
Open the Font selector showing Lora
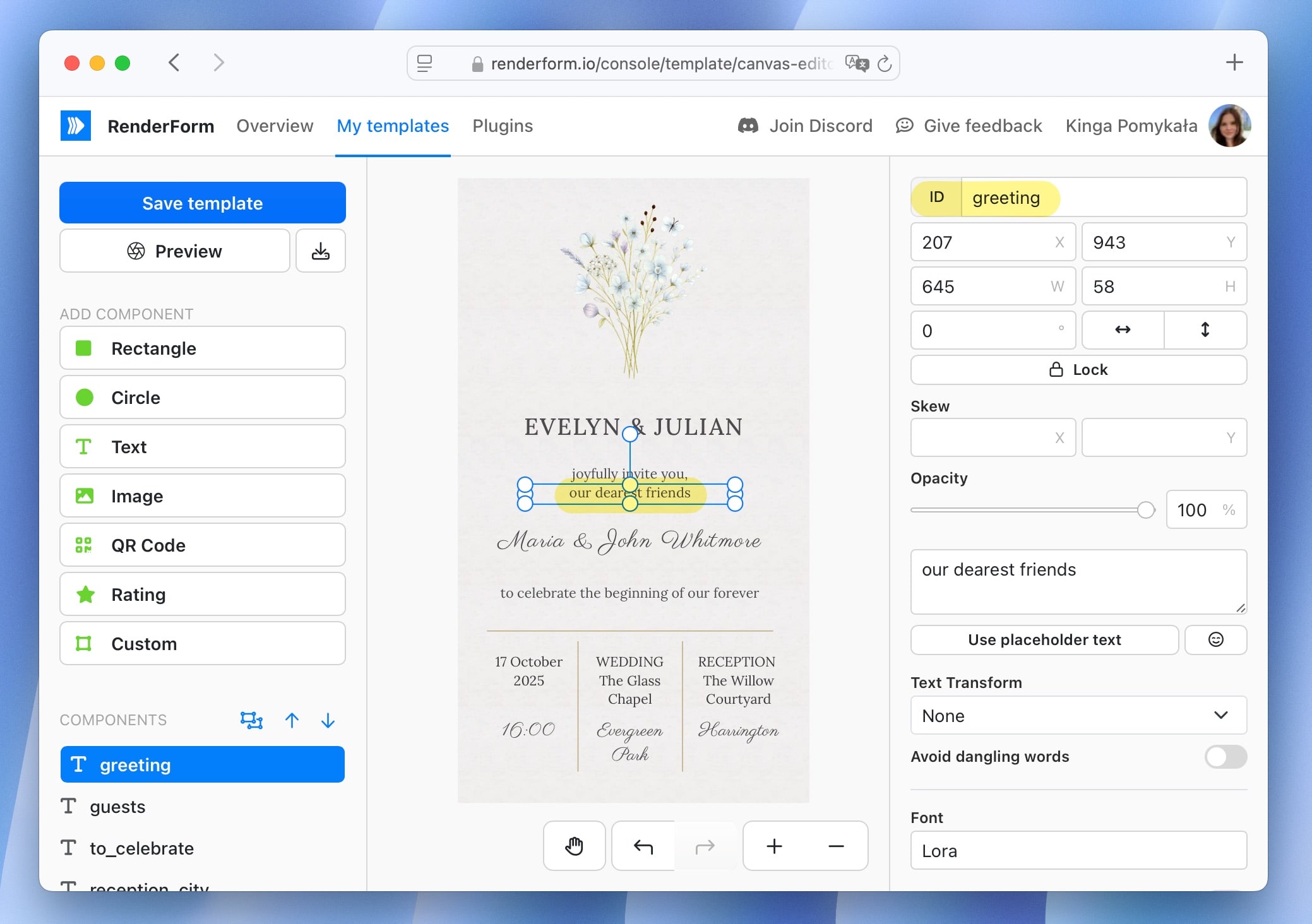click(x=1078, y=850)
